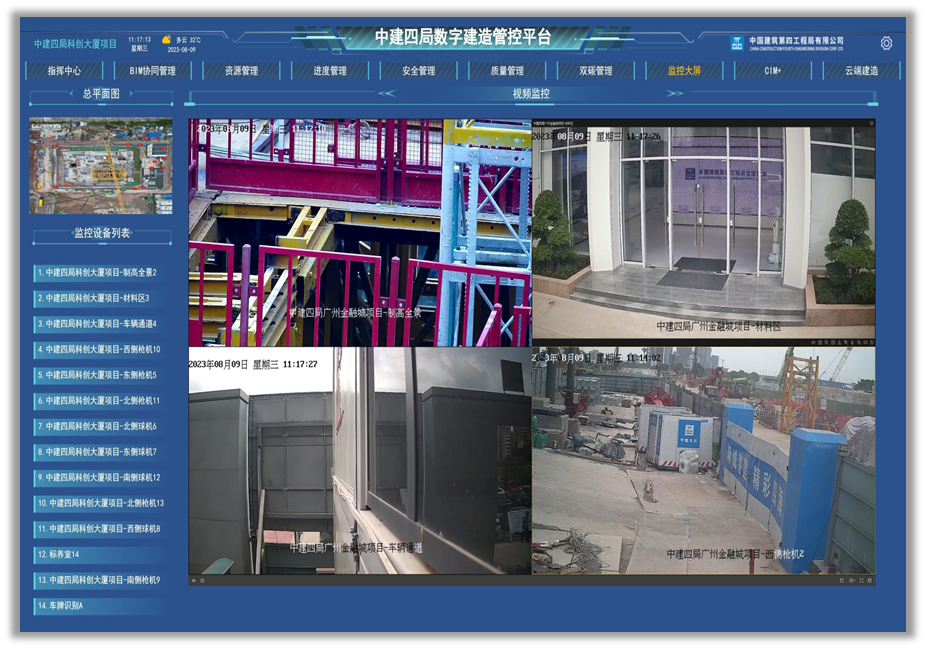
Task: Open the 双碳管理 menu
Action: (595, 71)
